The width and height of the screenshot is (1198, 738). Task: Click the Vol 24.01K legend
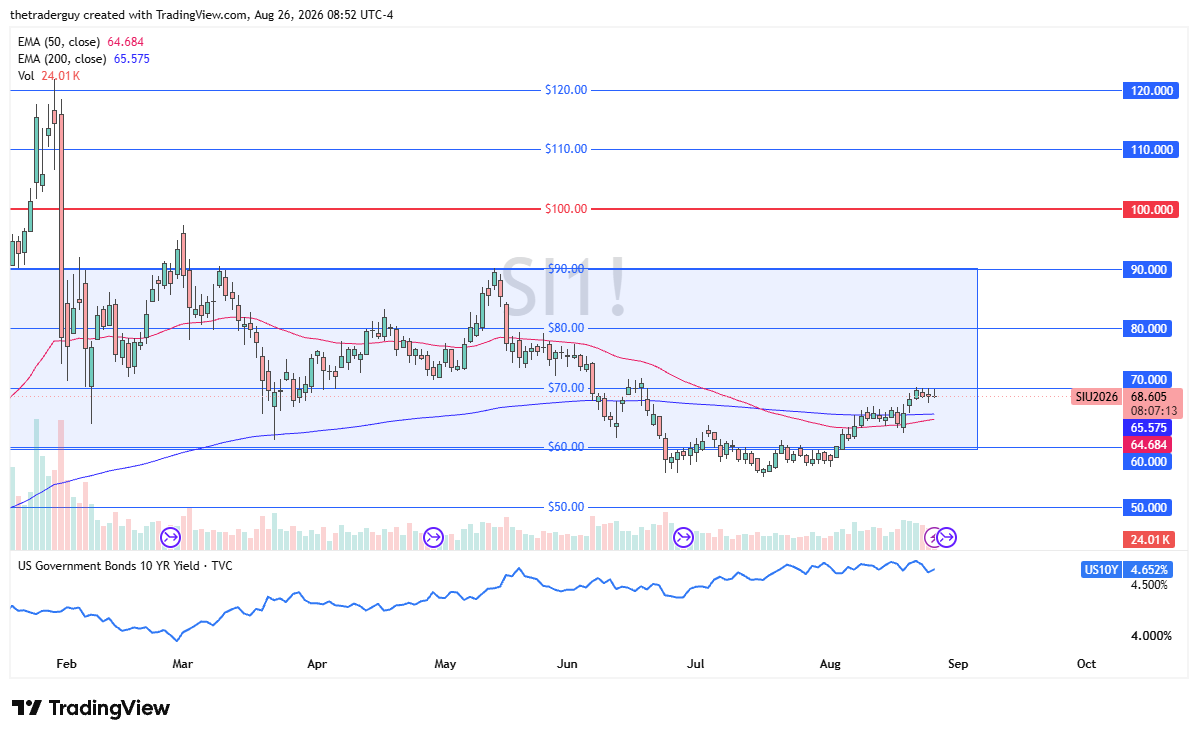[x=49, y=76]
